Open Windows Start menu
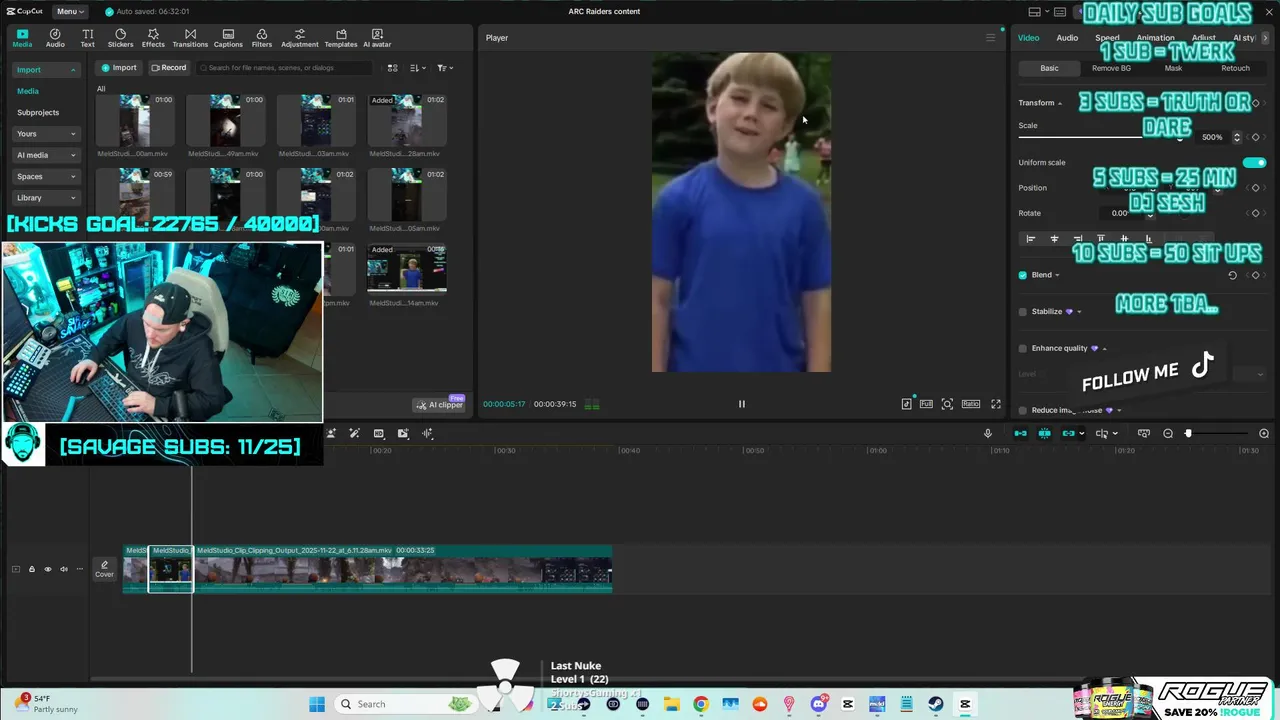This screenshot has height=720, width=1280. [x=317, y=704]
